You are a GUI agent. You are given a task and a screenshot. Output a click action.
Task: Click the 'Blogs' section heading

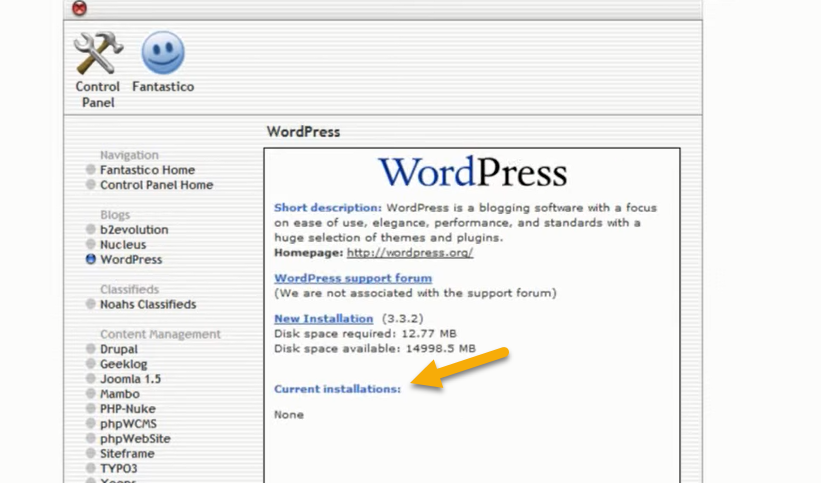click(115, 215)
